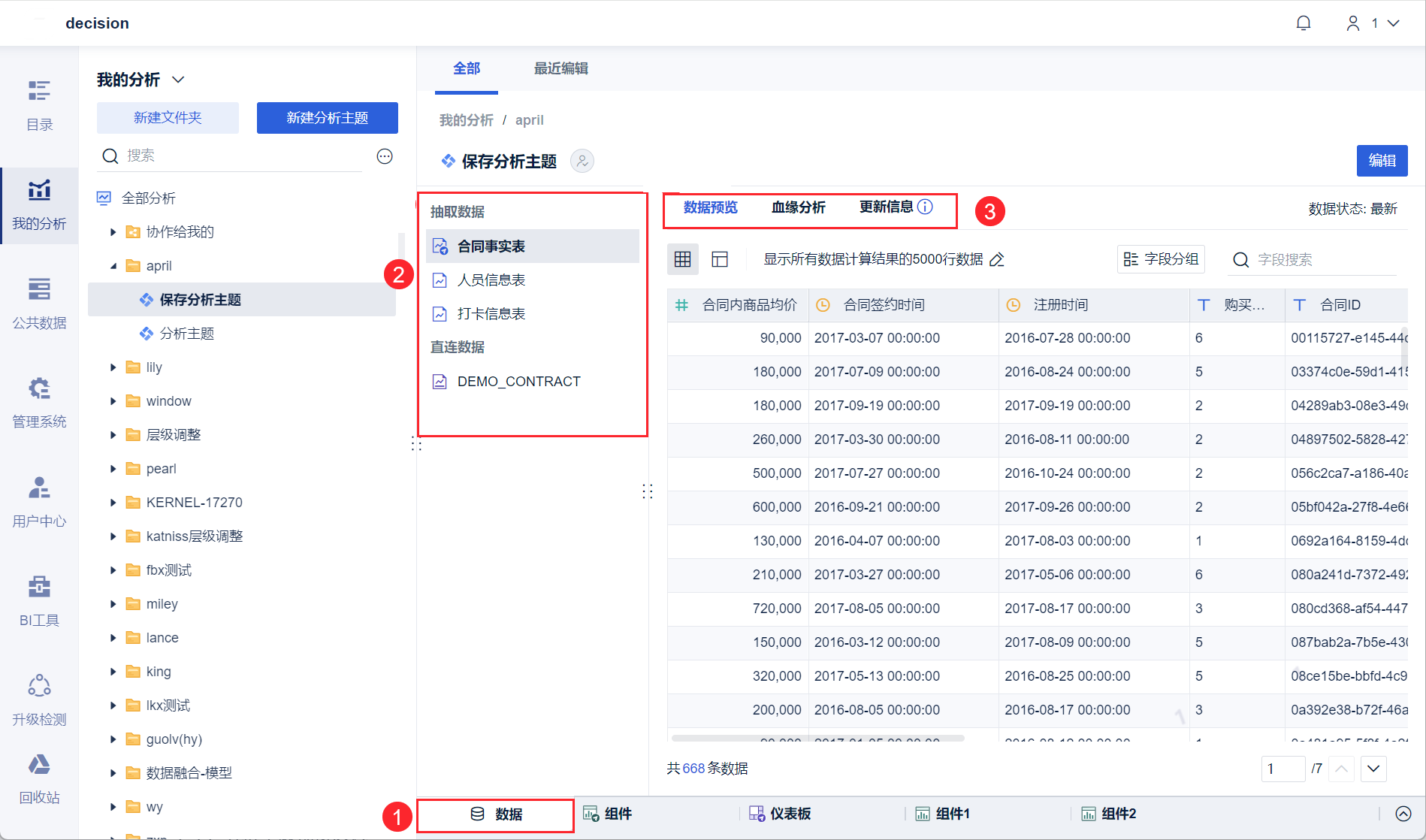Go to 我的分析 in the sidebar
1426x840 pixels.
coord(39,205)
